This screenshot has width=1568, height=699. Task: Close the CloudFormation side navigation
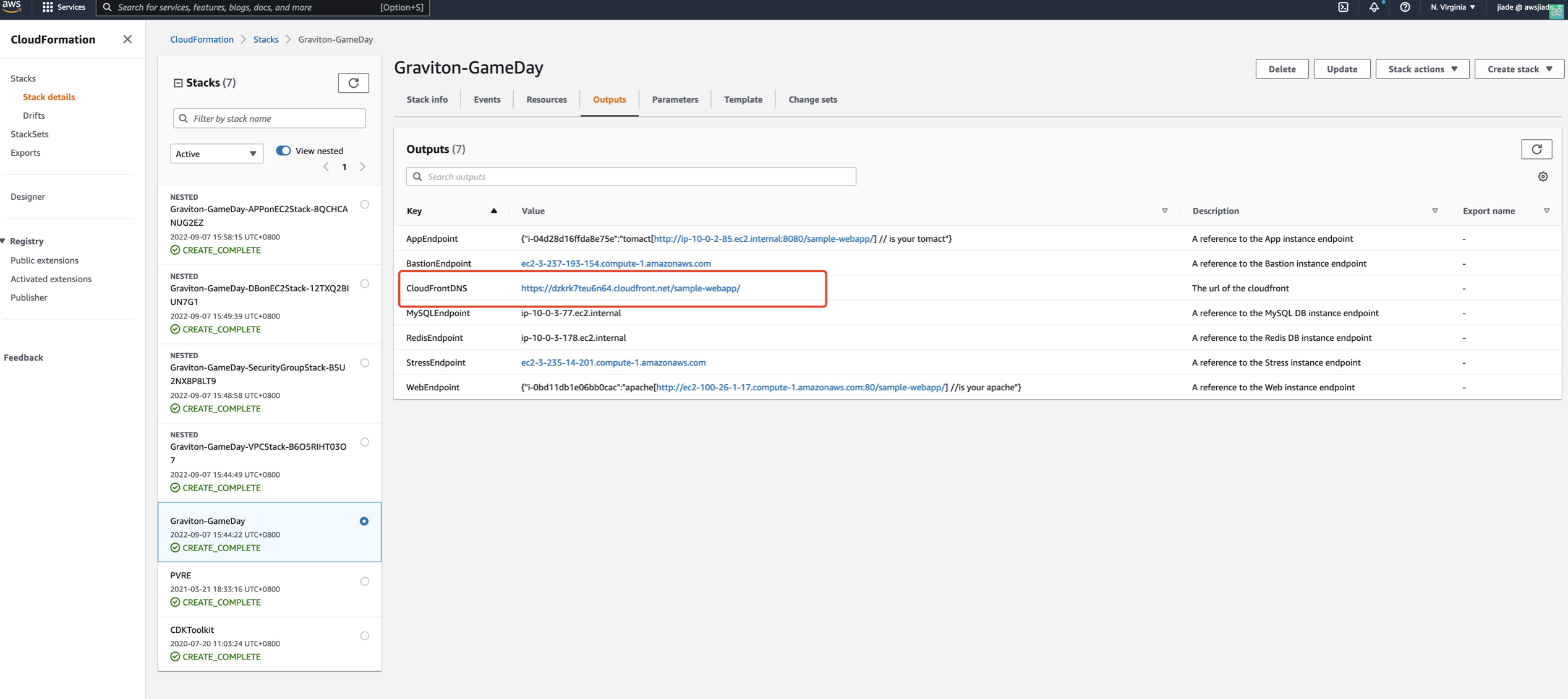click(127, 39)
